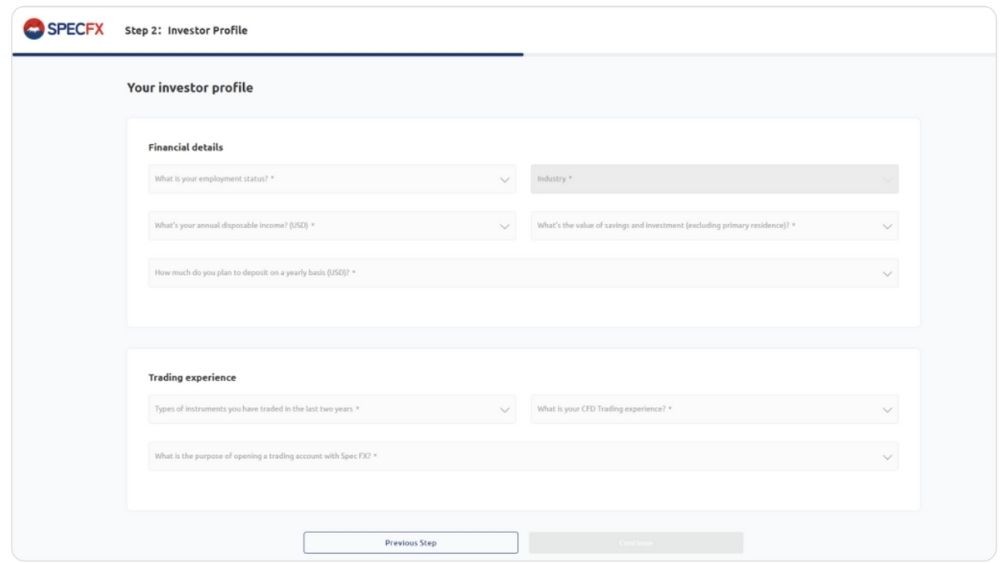Expand types of instruments traded dropdown
1000x563 pixels.
320,409
